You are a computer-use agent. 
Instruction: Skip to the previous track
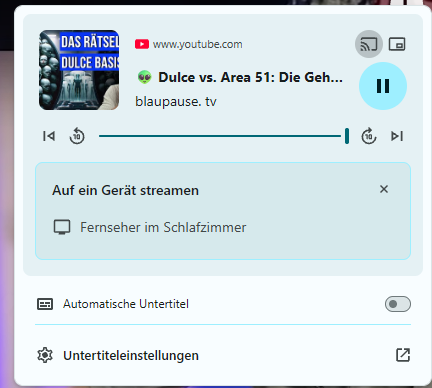(x=49, y=136)
